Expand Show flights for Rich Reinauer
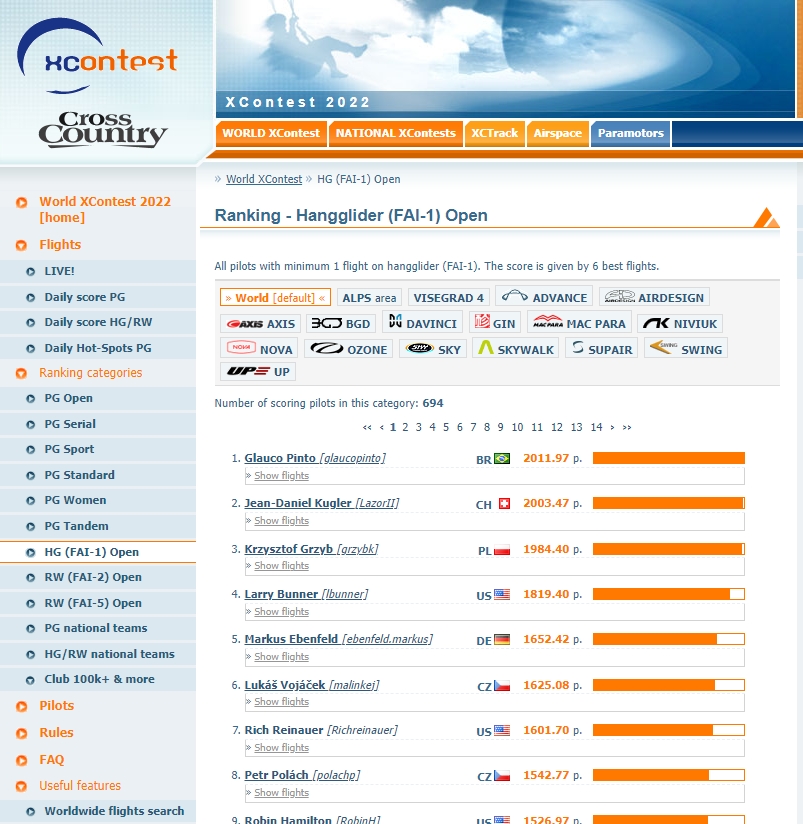The height and width of the screenshot is (824, 803). (281, 748)
